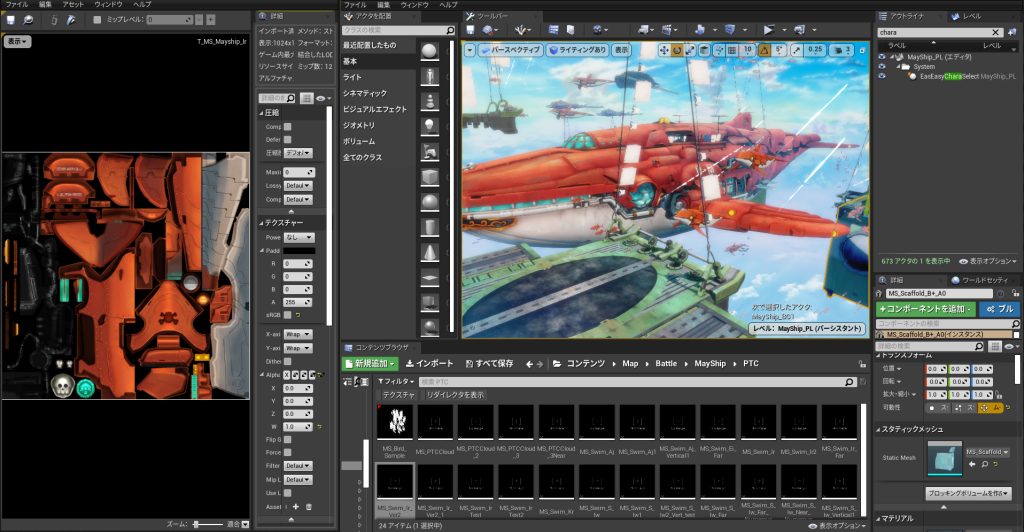The width and height of the screenshot is (1024, 532).
Task: Click コンポーネントを追加 green button
Action: click(x=926, y=309)
